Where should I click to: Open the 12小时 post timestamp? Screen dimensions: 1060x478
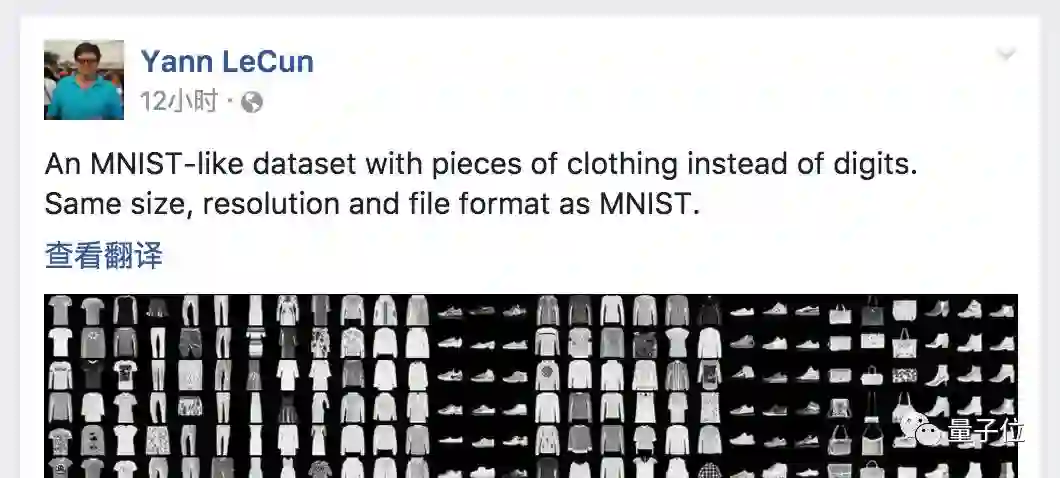pos(179,102)
